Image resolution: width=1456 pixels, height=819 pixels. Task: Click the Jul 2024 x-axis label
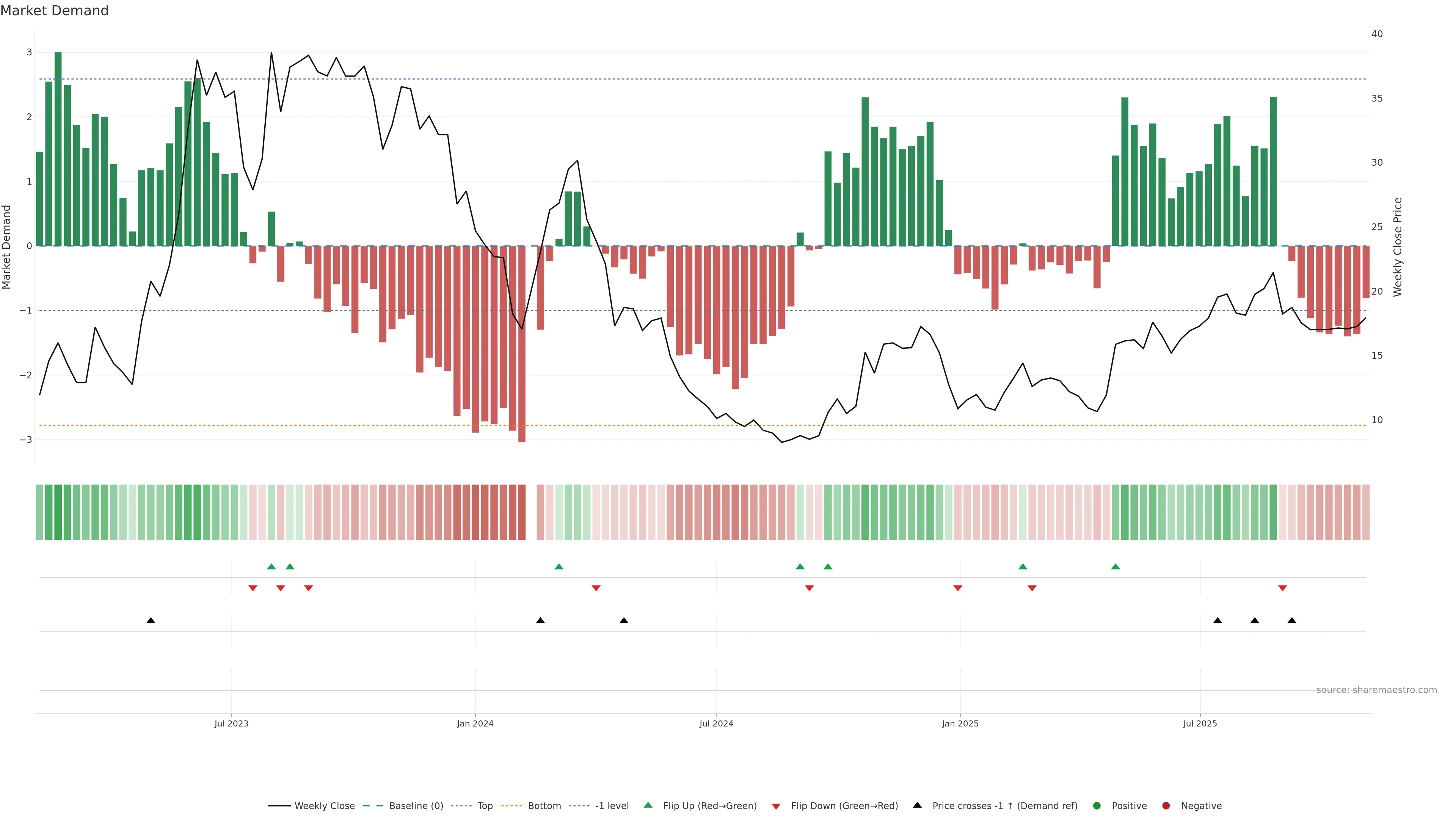tap(716, 723)
